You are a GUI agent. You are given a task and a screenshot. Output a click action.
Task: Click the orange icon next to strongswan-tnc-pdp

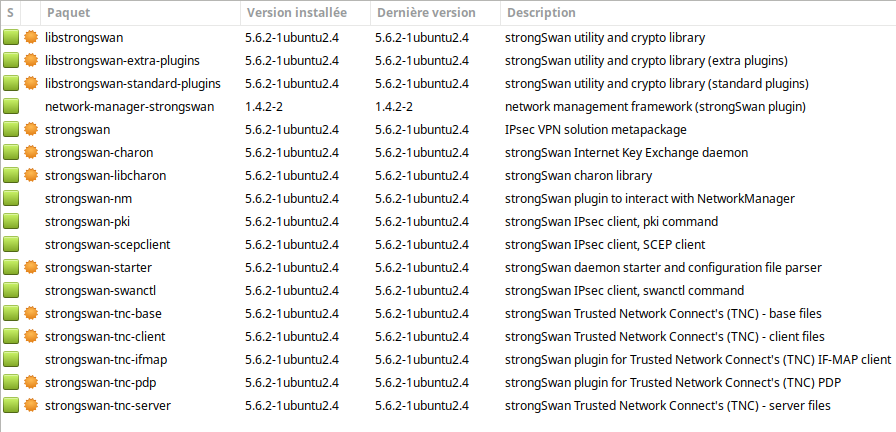[31, 382]
